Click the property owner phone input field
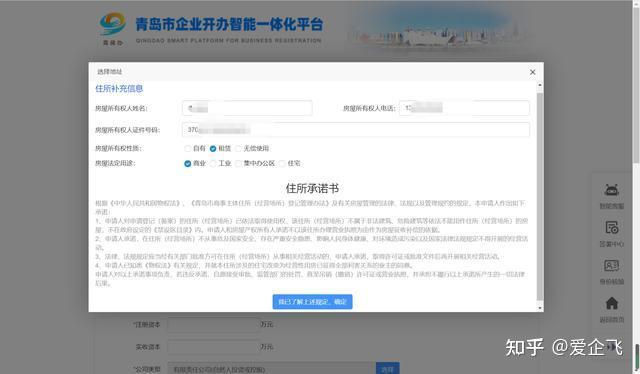 coord(464,108)
